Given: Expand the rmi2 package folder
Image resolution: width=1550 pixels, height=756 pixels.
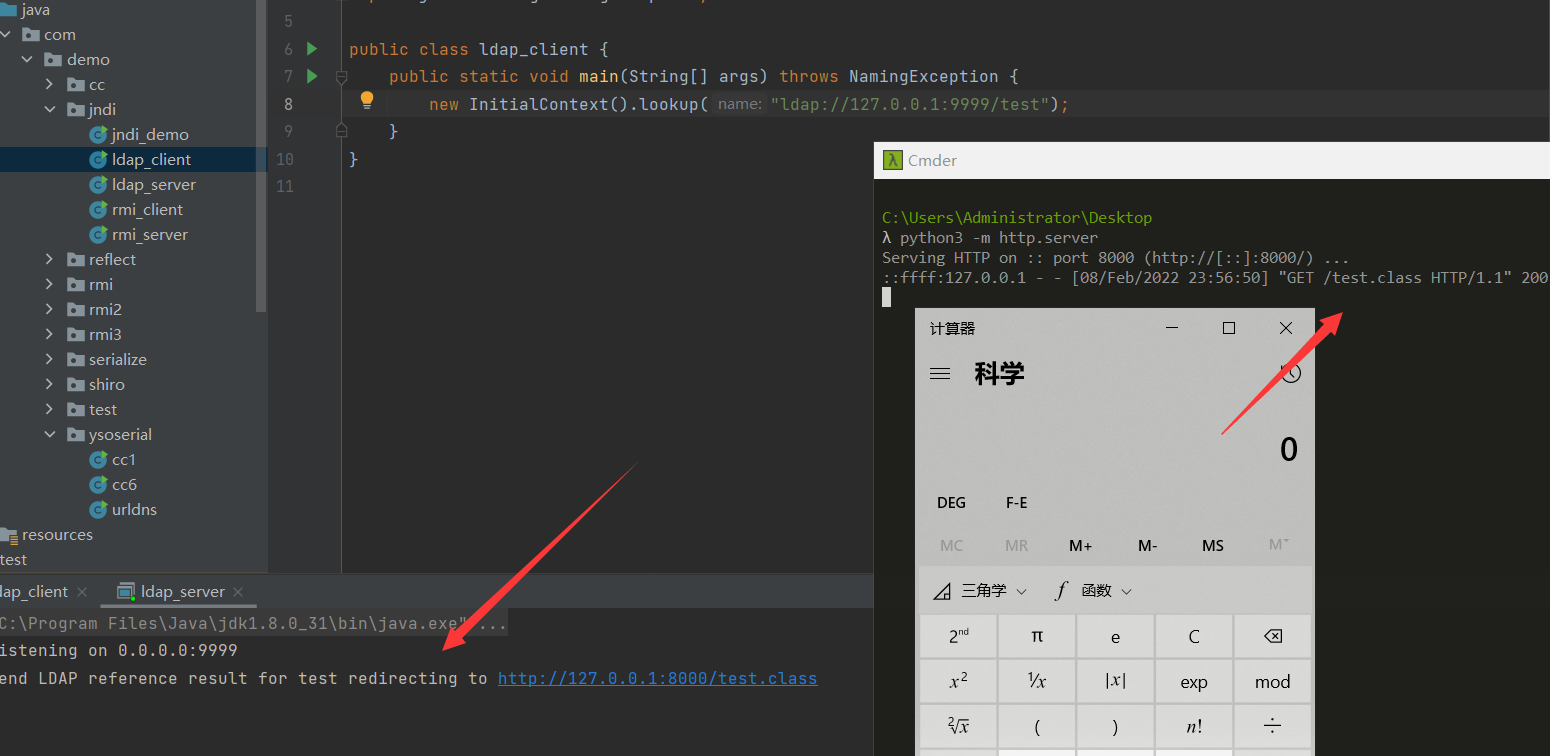Looking at the screenshot, I should pos(50,309).
